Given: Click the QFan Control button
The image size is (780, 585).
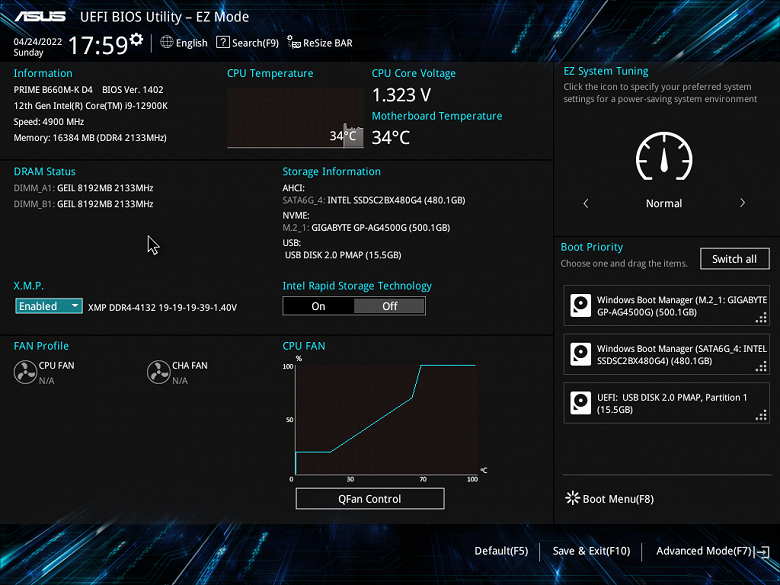Looking at the screenshot, I should 370,499.
